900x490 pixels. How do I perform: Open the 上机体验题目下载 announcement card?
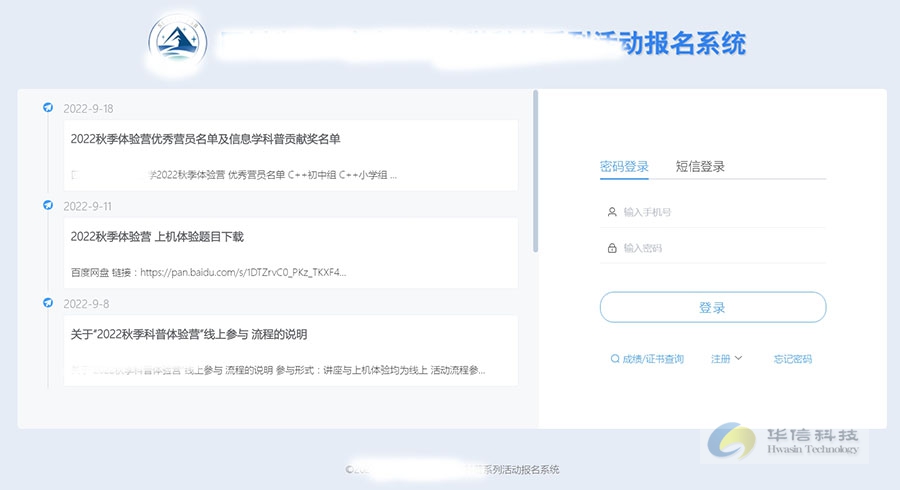tap(290, 253)
